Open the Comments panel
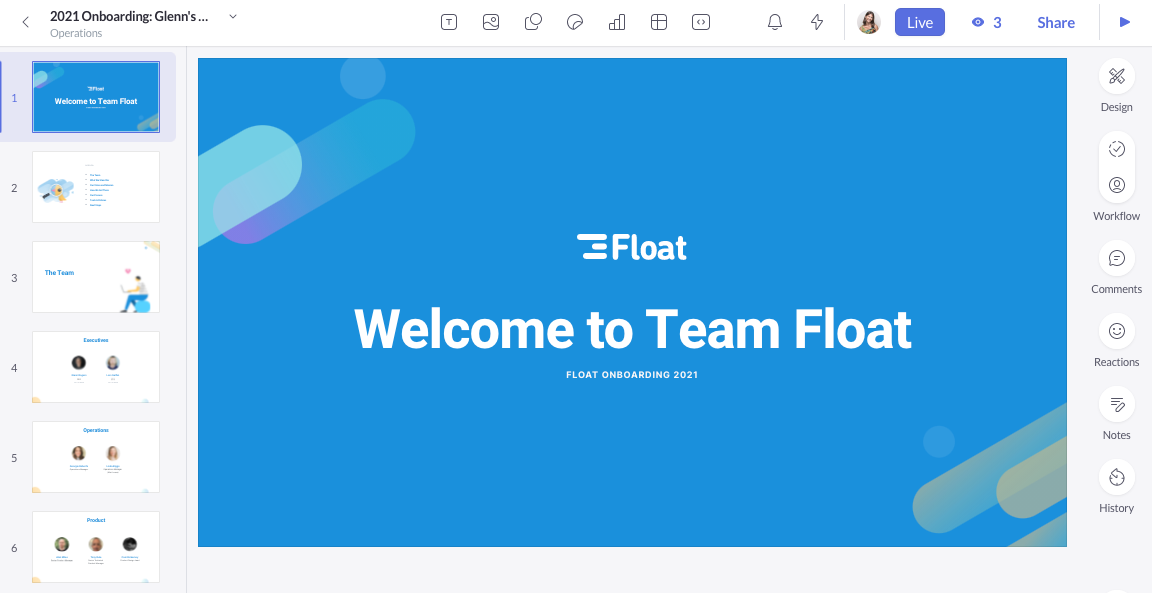The height and width of the screenshot is (593, 1152). pyautogui.click(x=1116, y=258)
